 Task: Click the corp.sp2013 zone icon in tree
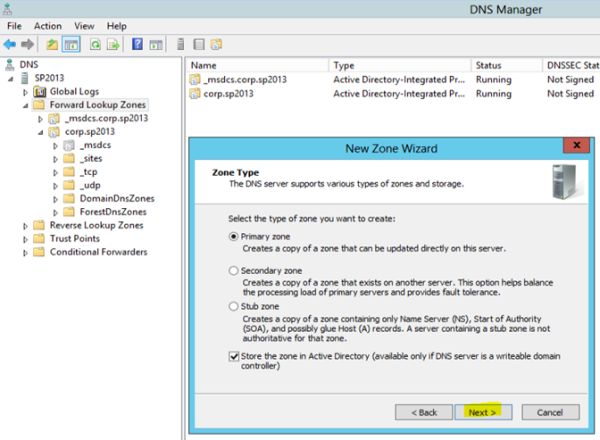click(x=54, y=132)
